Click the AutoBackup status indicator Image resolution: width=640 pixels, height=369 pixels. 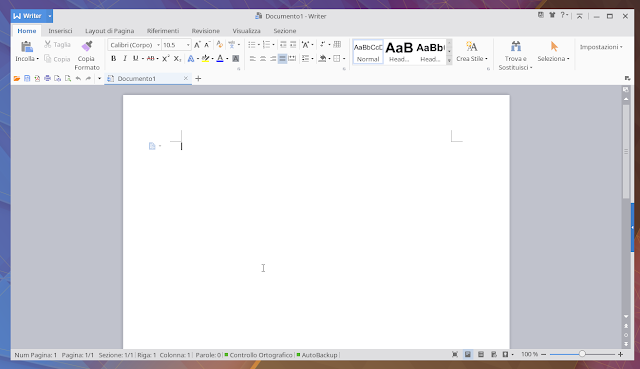[x=317, y=355]
